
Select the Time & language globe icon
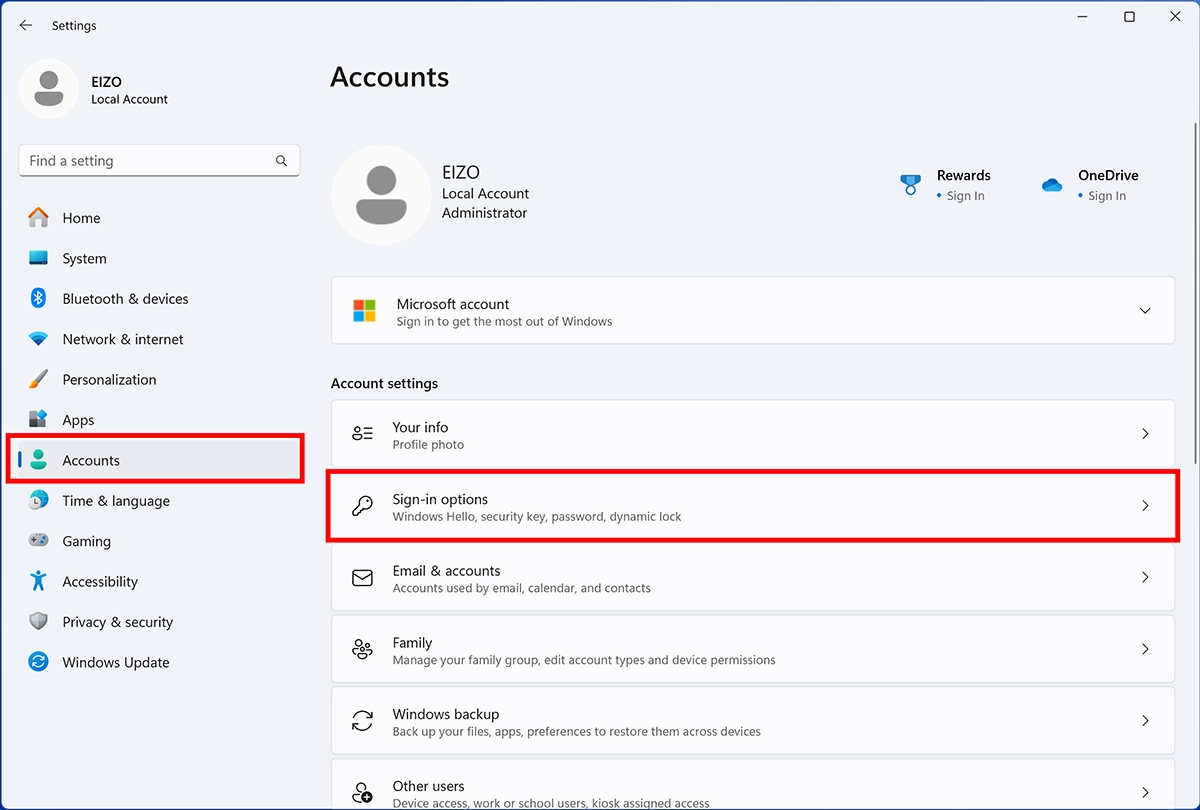point(38,500)
